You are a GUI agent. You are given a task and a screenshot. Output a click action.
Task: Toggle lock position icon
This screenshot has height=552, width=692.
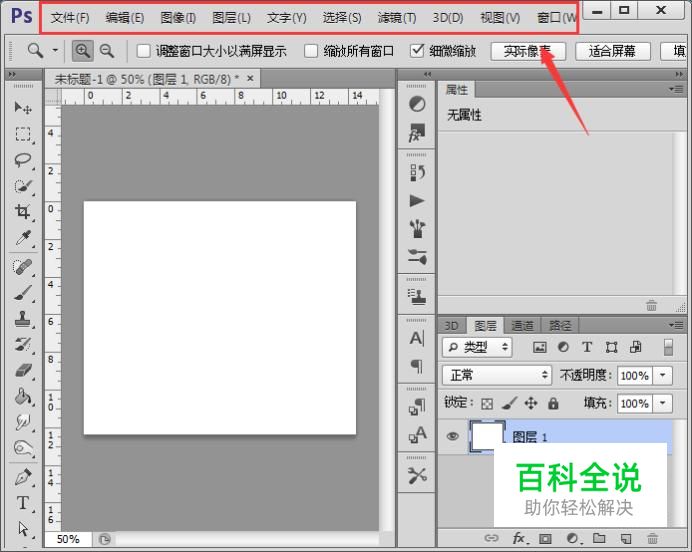click(x=531, y=403)
